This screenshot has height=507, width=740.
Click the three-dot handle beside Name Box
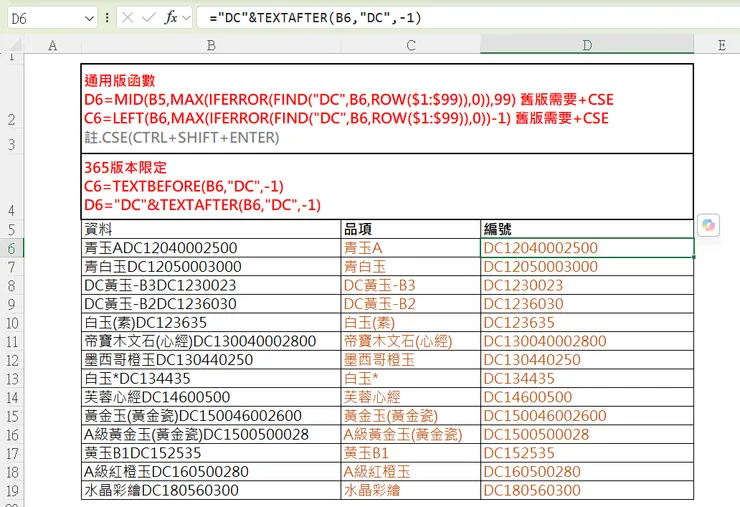(107, 18)
